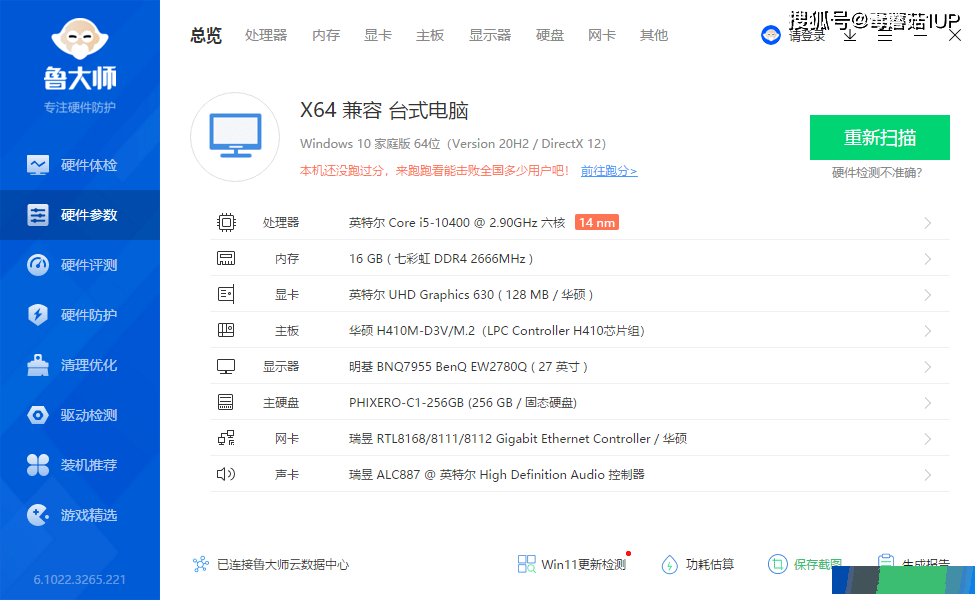Open the hamburger menu in title bar
Screen dimensions: 980x600
click(x=885, y=36)
